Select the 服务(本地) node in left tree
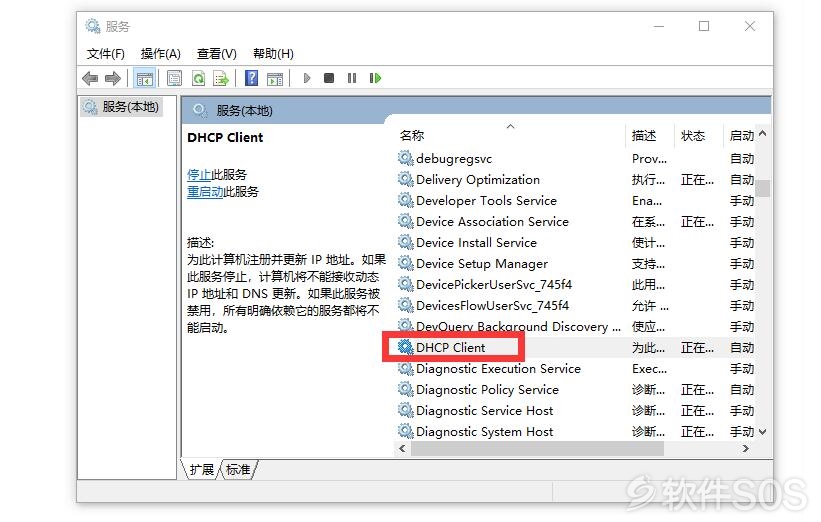Image resolution: width=821 pixels, height=522 pixels. tap(121, 107)
